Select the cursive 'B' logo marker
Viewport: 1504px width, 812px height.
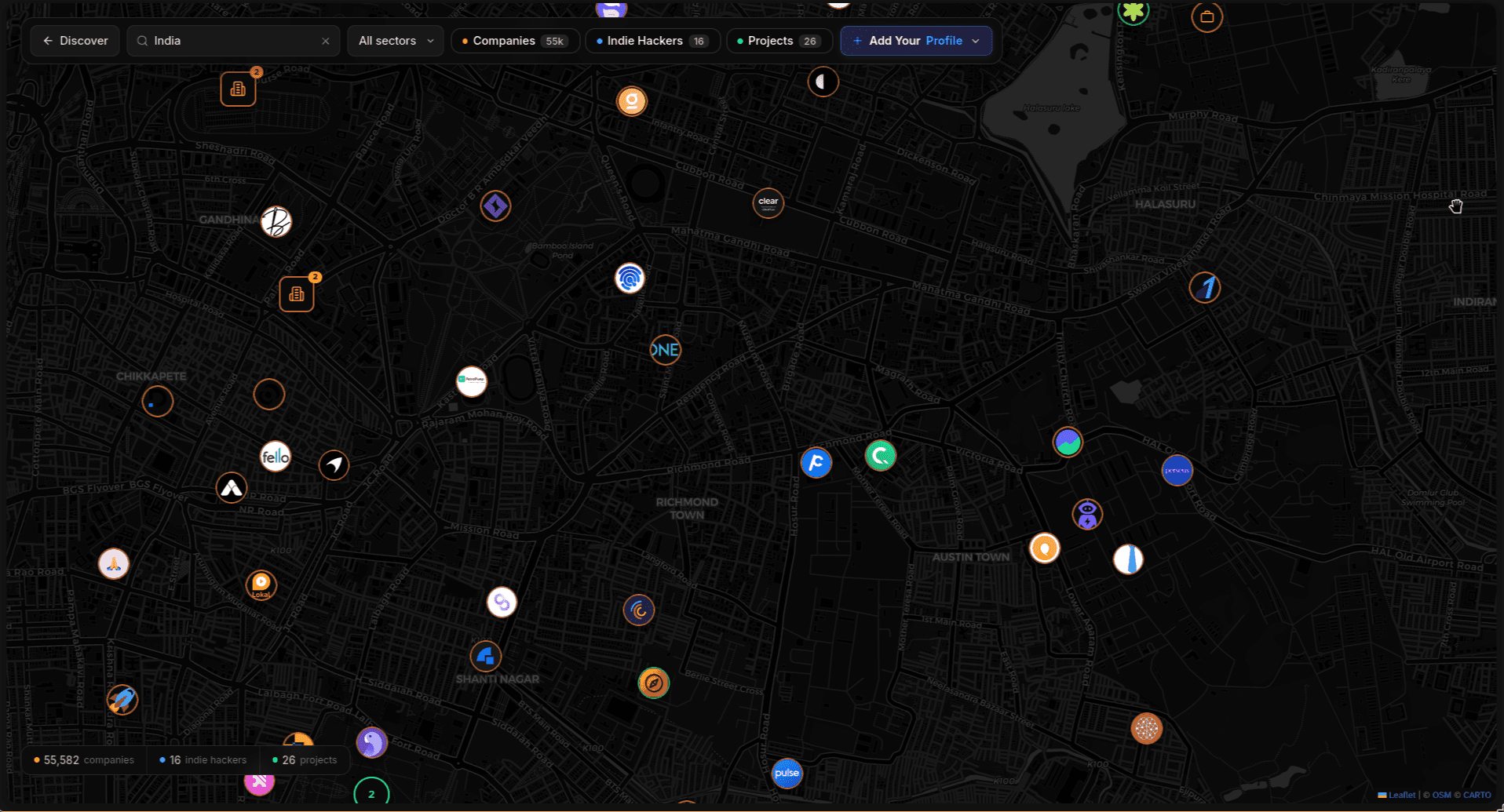pos(276,222)
